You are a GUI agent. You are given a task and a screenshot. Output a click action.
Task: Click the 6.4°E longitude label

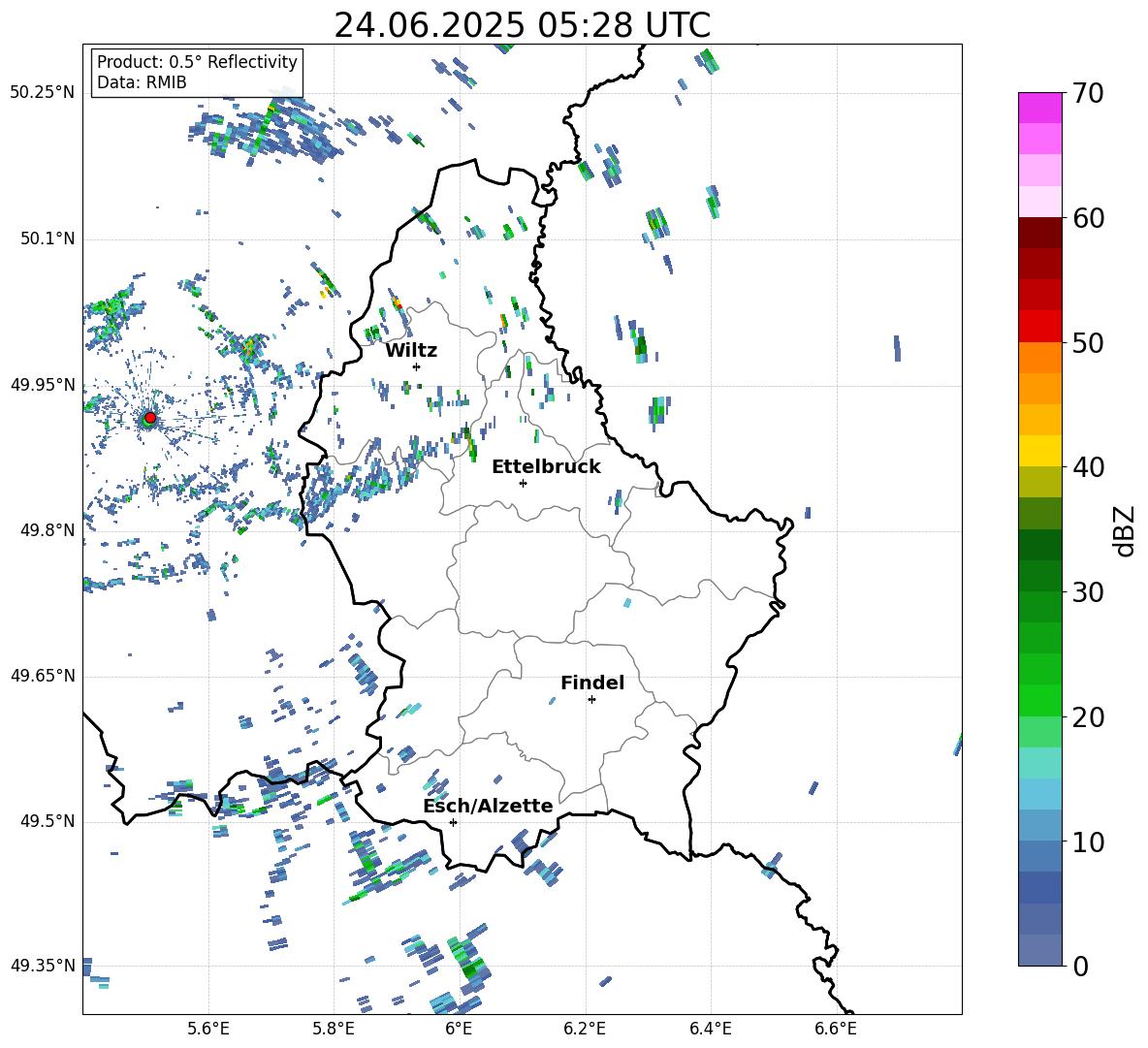pyautogui.click(x=710, y=1030)
